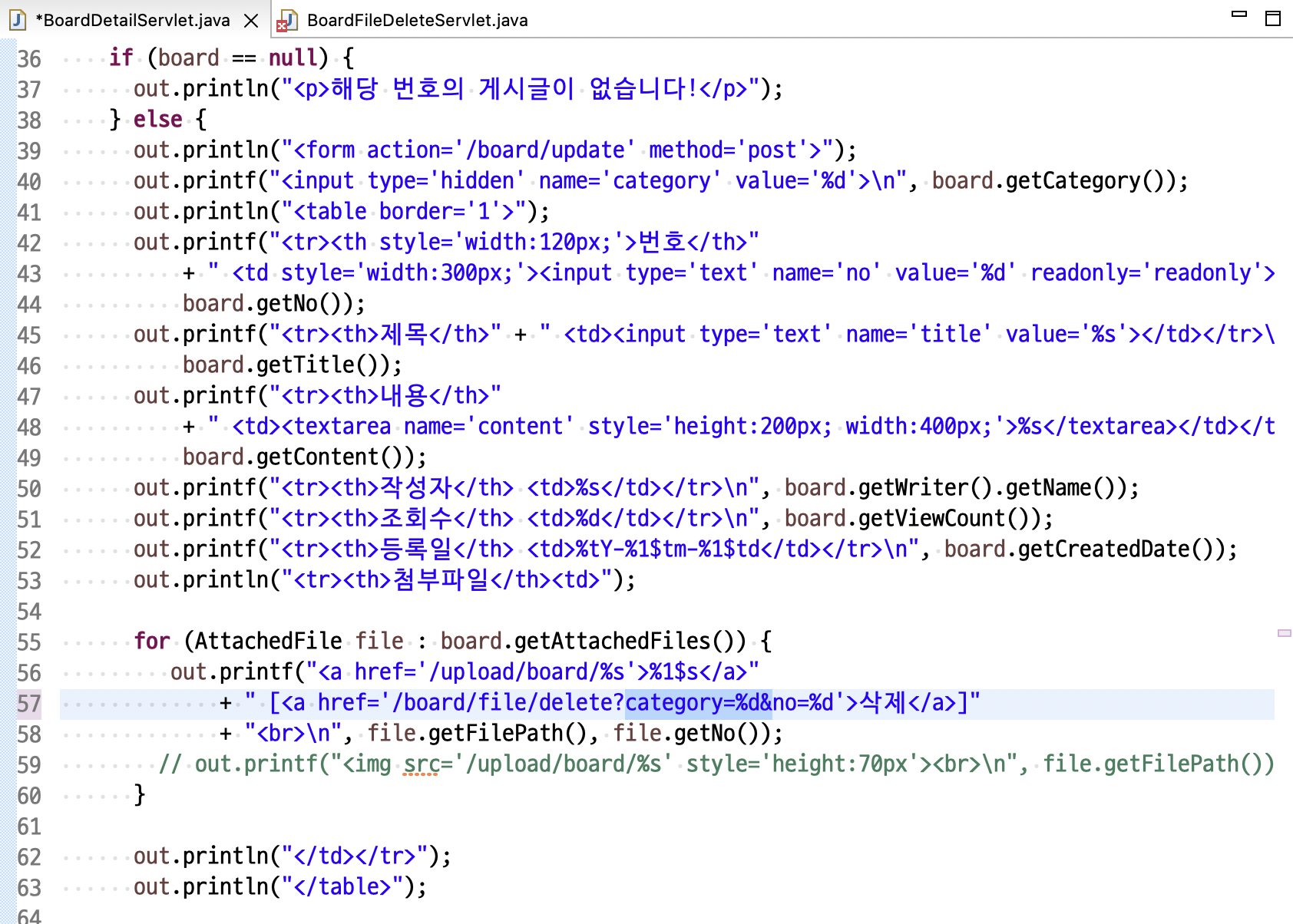Click 'AttachedFile' type on line 55

(x=269, y=641)
